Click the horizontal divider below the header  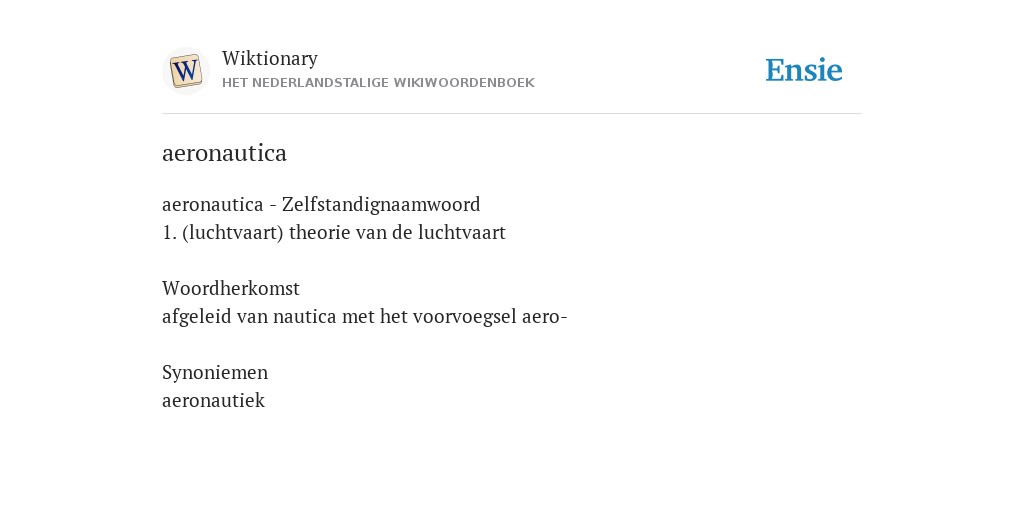(x=512, y=114)
